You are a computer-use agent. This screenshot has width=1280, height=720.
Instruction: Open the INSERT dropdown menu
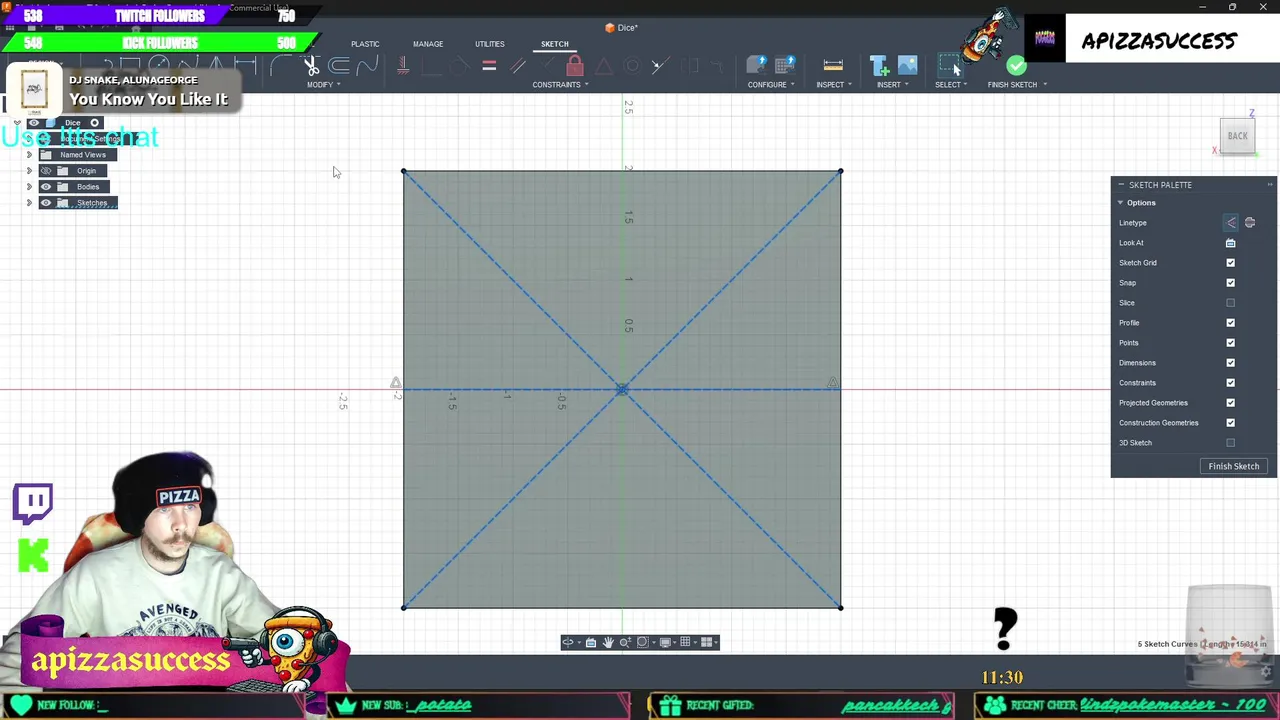pyautogui.click(x=893, y=85)
